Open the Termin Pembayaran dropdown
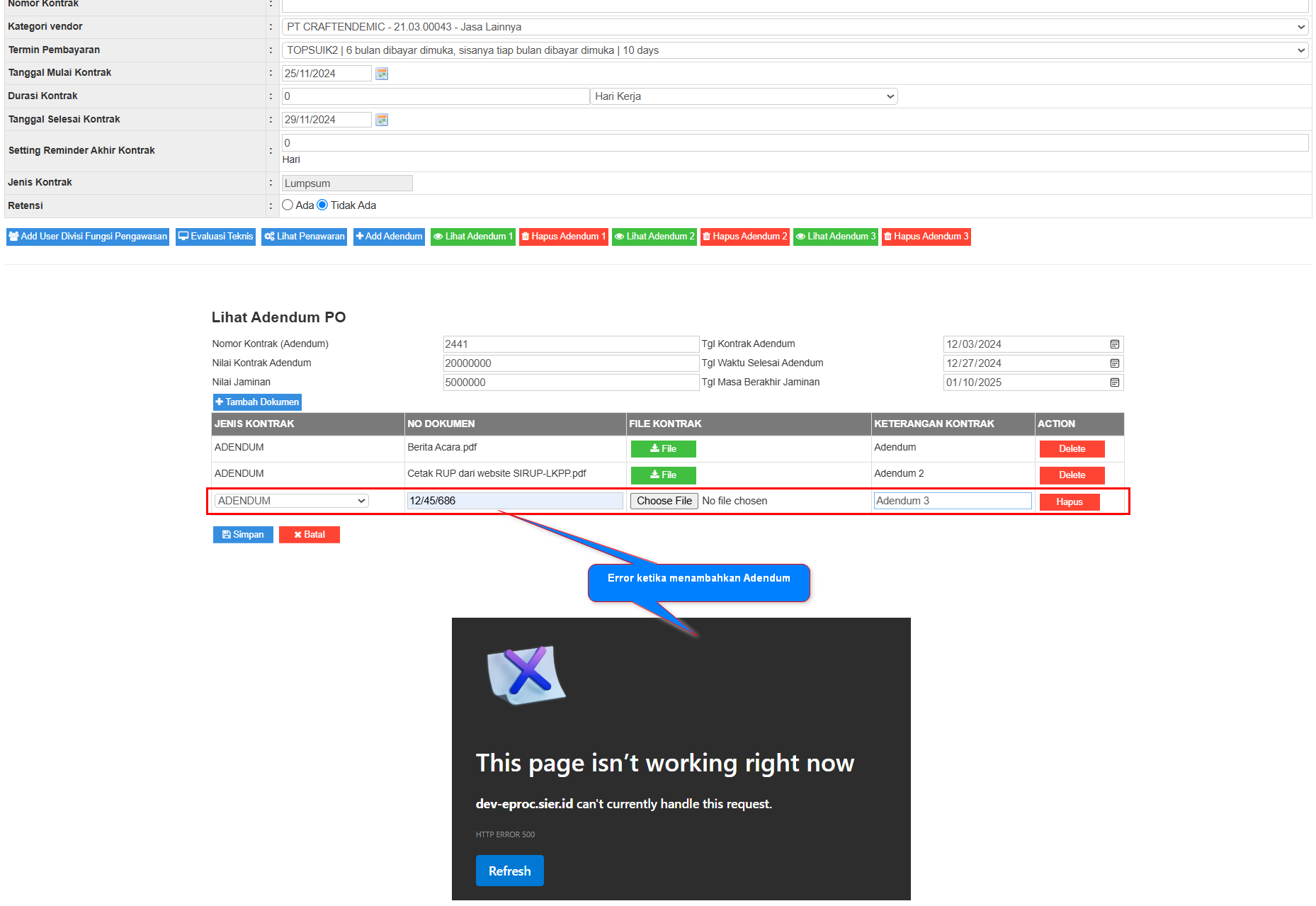The height and width of the screenshot is (906, 1316). pyautogui.click(x=795, y=50)
